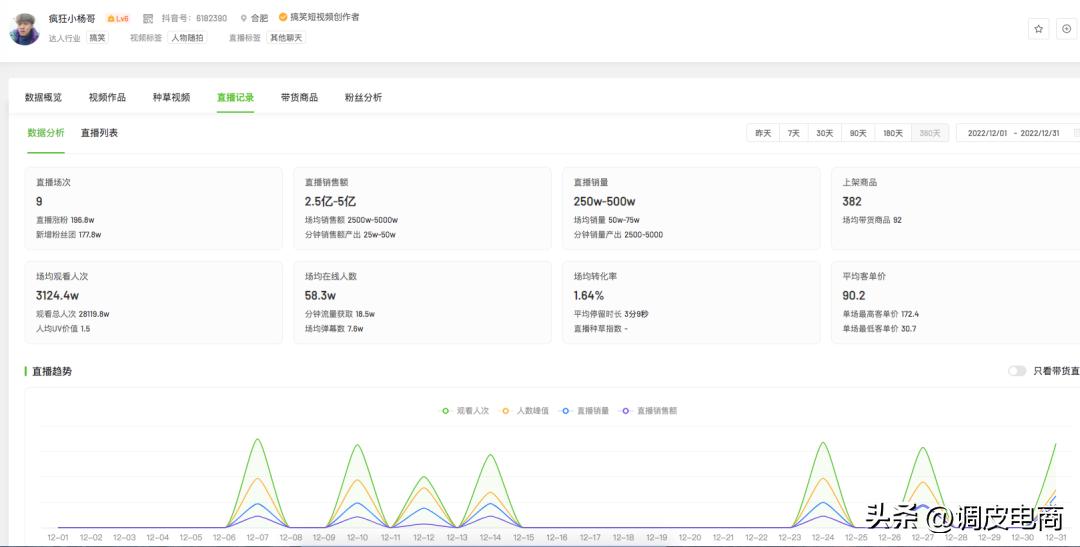Click the green peak above 12-07

pos(258,440)
